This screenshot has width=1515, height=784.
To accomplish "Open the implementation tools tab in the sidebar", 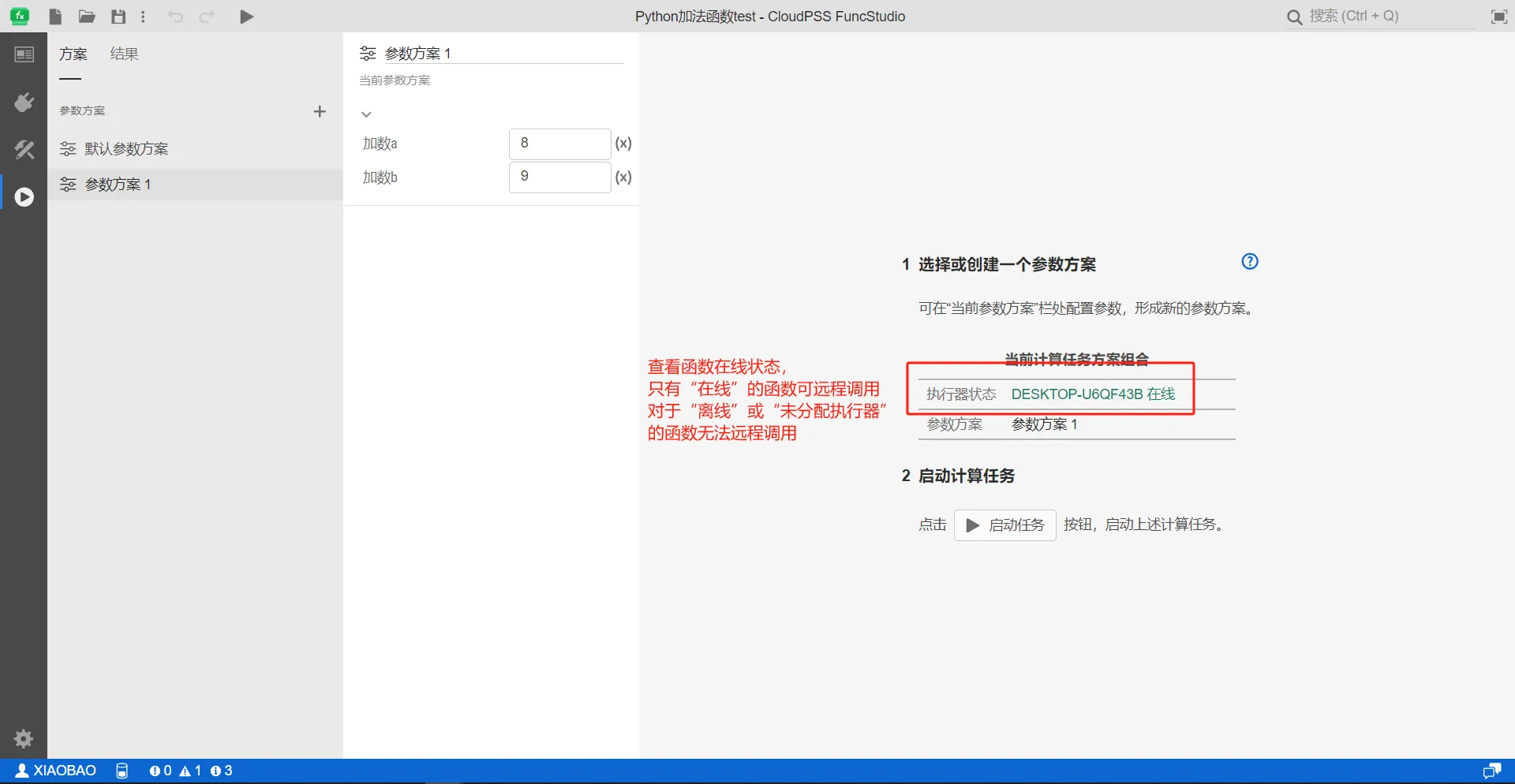I will point(24,150).
